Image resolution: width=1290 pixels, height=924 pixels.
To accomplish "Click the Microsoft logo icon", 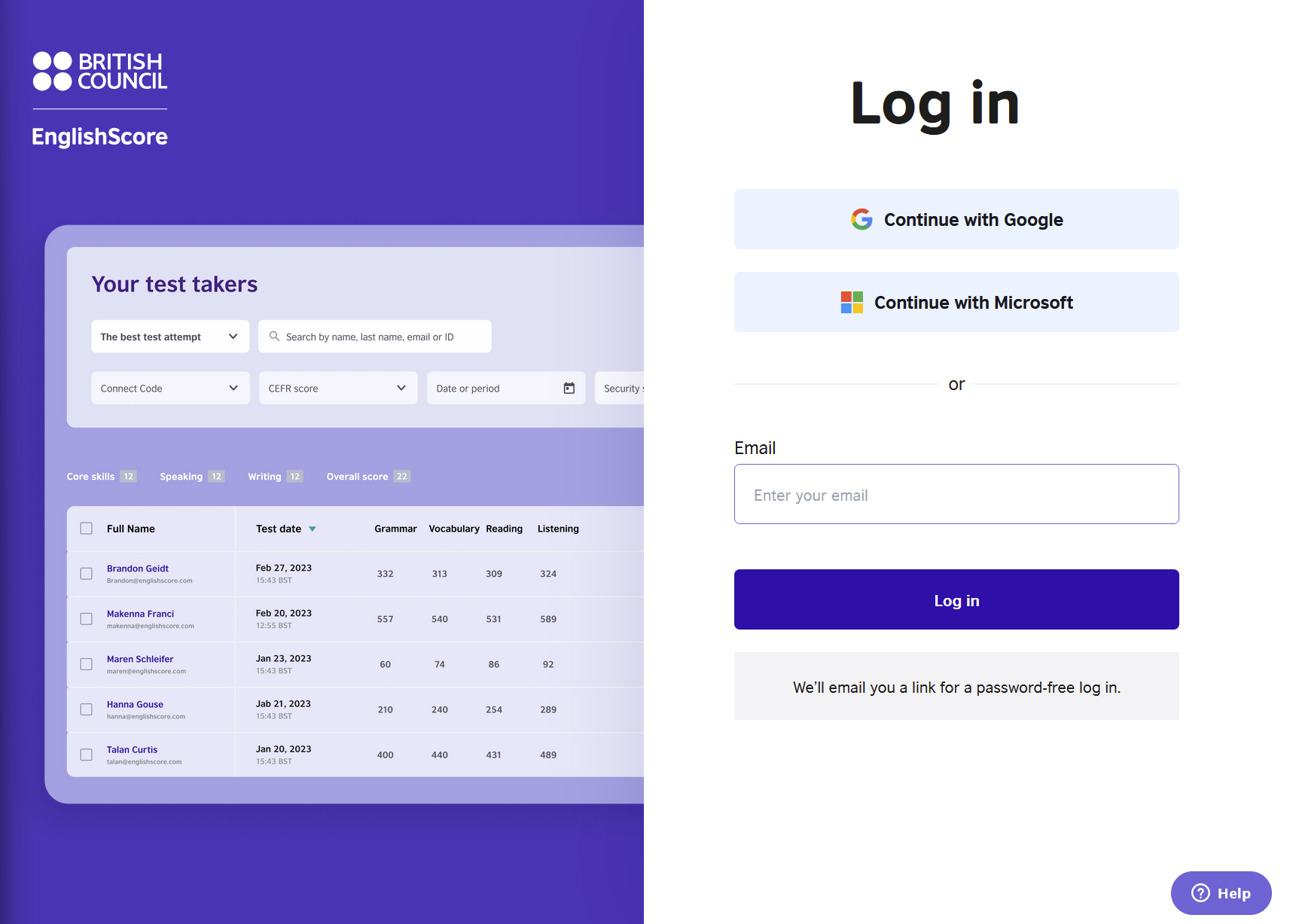I will coord(852,302).
